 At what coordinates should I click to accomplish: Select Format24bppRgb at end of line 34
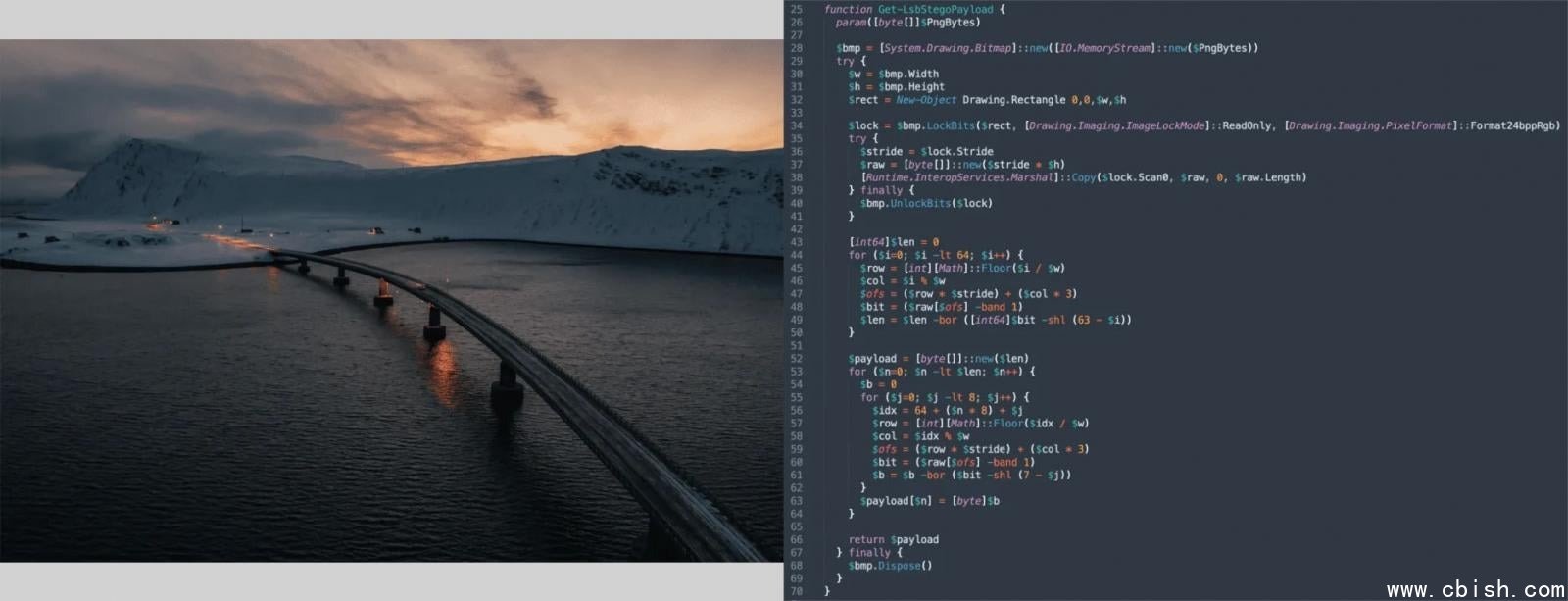pos(1514,125)
